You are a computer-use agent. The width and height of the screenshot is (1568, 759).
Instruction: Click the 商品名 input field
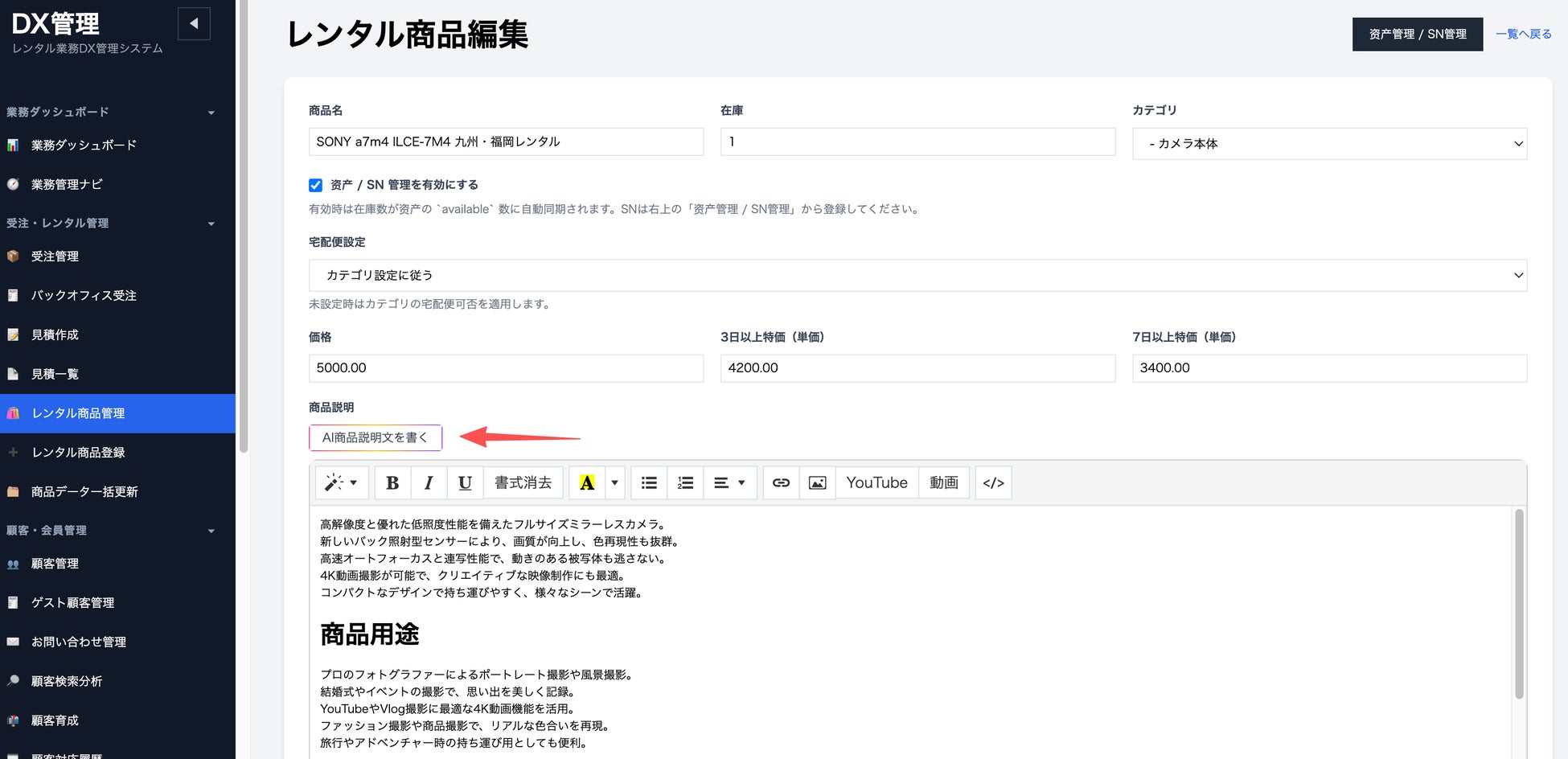(x=506, y=142)
